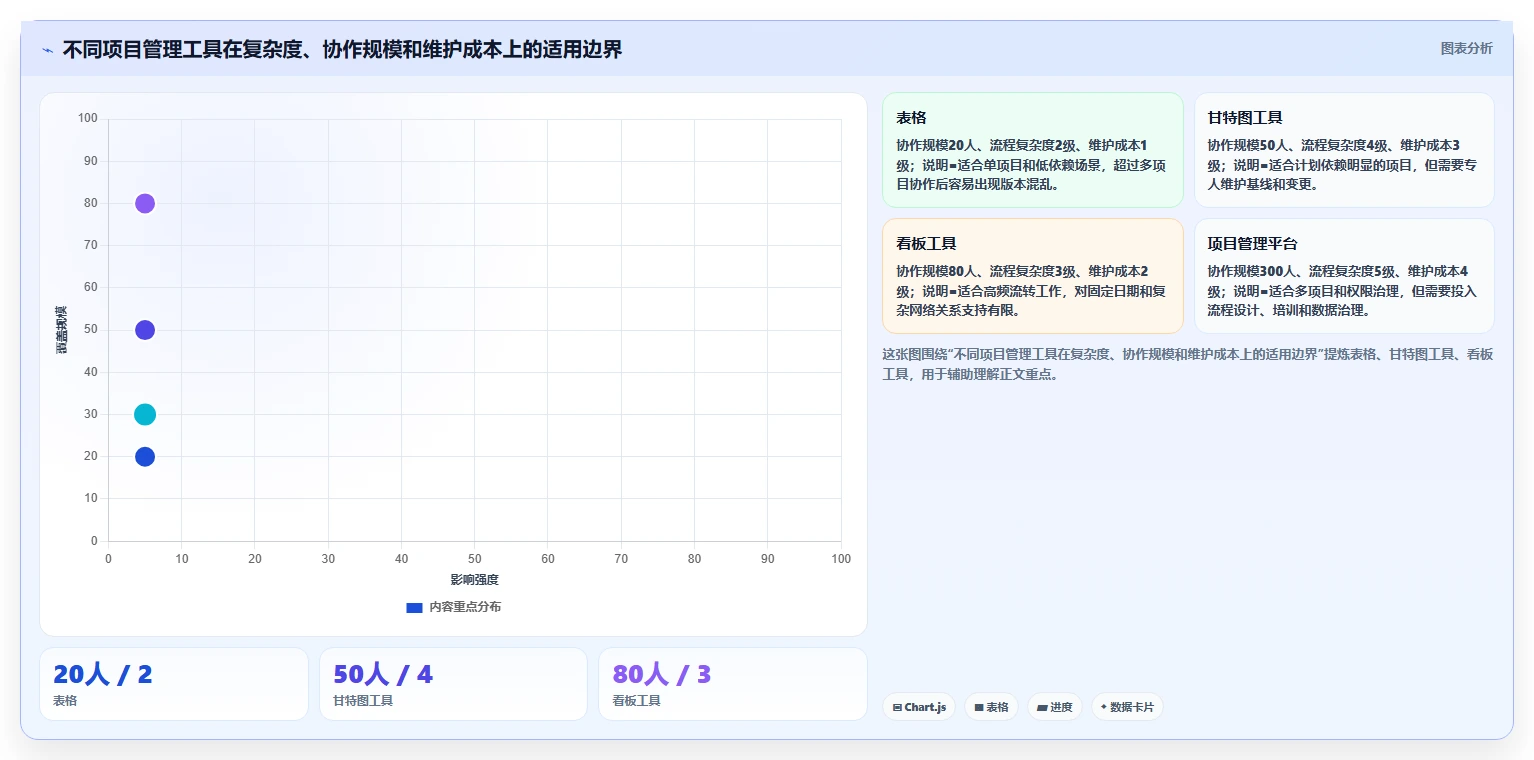Click the 内容重点分布 legend label

coord(465,607)
